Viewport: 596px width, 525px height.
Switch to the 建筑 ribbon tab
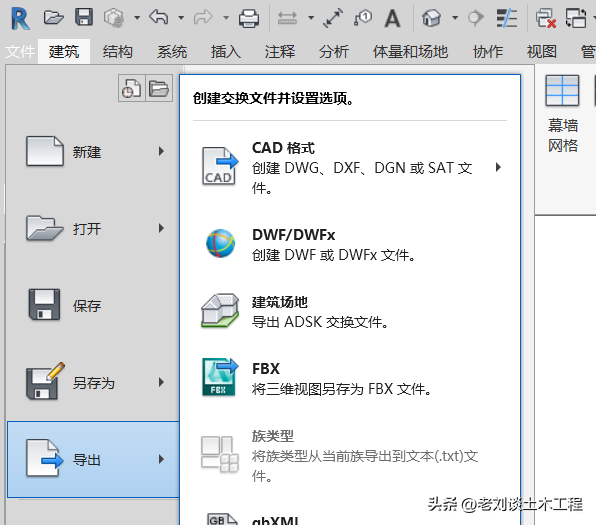64,51
